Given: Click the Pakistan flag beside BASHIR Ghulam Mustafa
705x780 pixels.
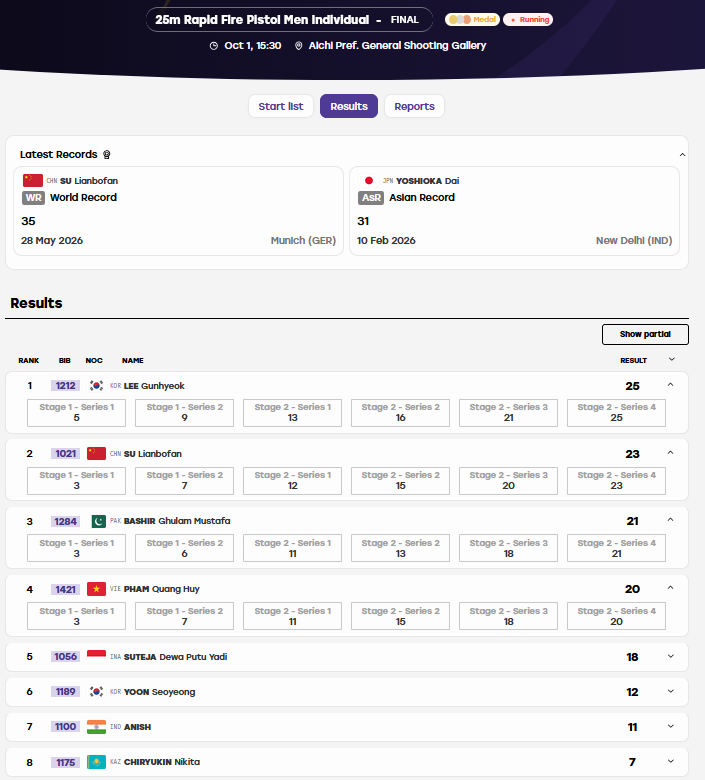Looking at the screenshot, I should pyautogui.click(x=99, y=521).
